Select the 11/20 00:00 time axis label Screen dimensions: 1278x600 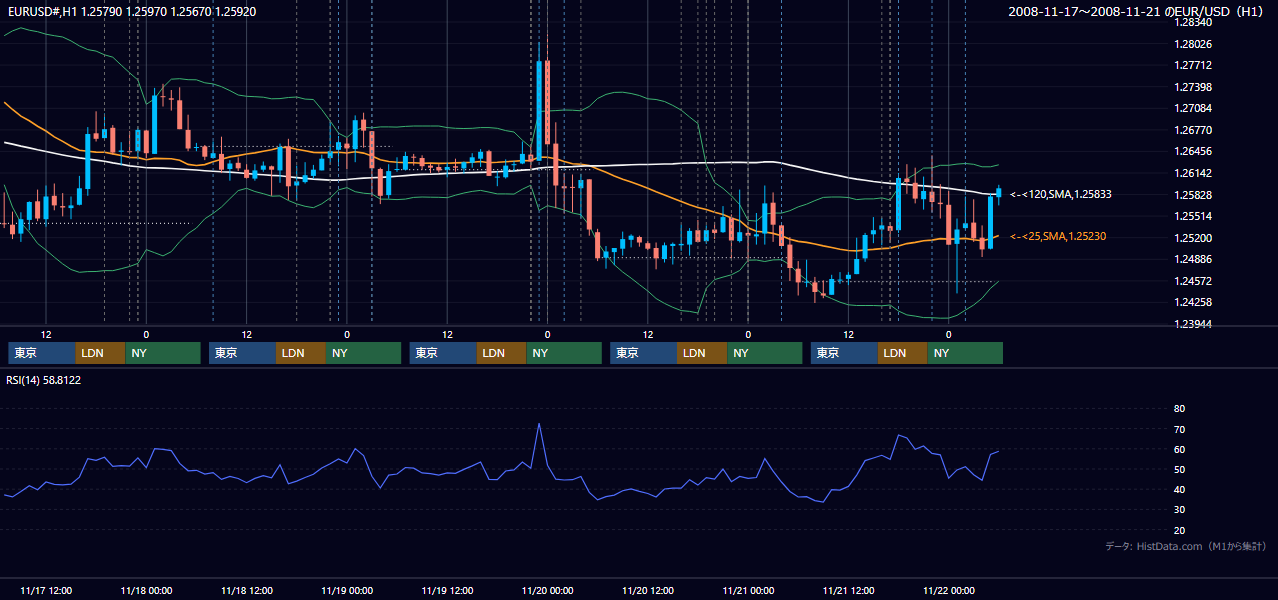coord(548,591)
